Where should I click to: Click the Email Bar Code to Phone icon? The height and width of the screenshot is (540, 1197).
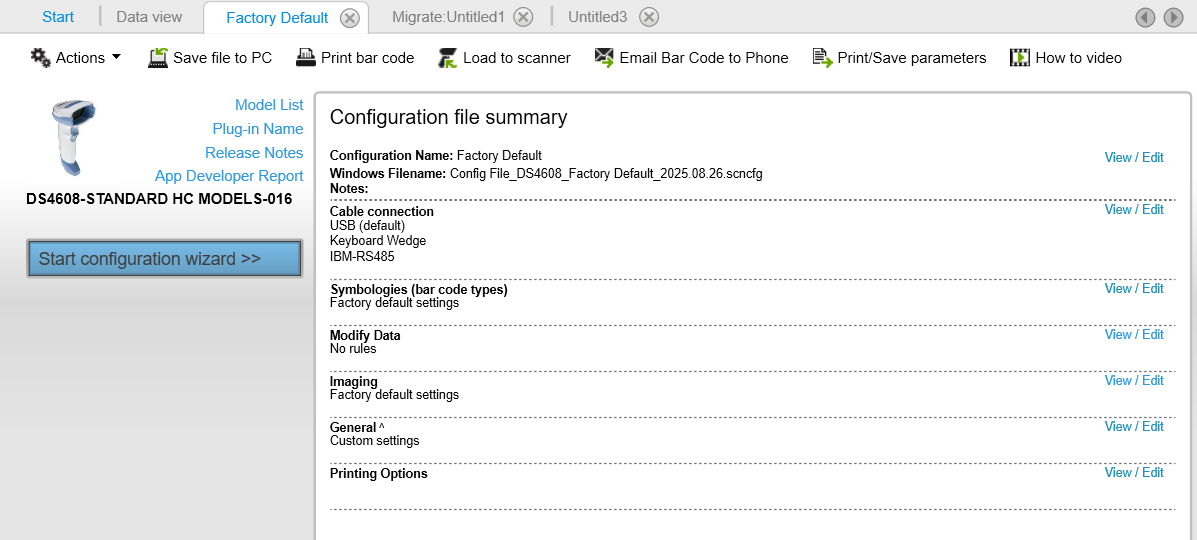click(x=604, y=58)
